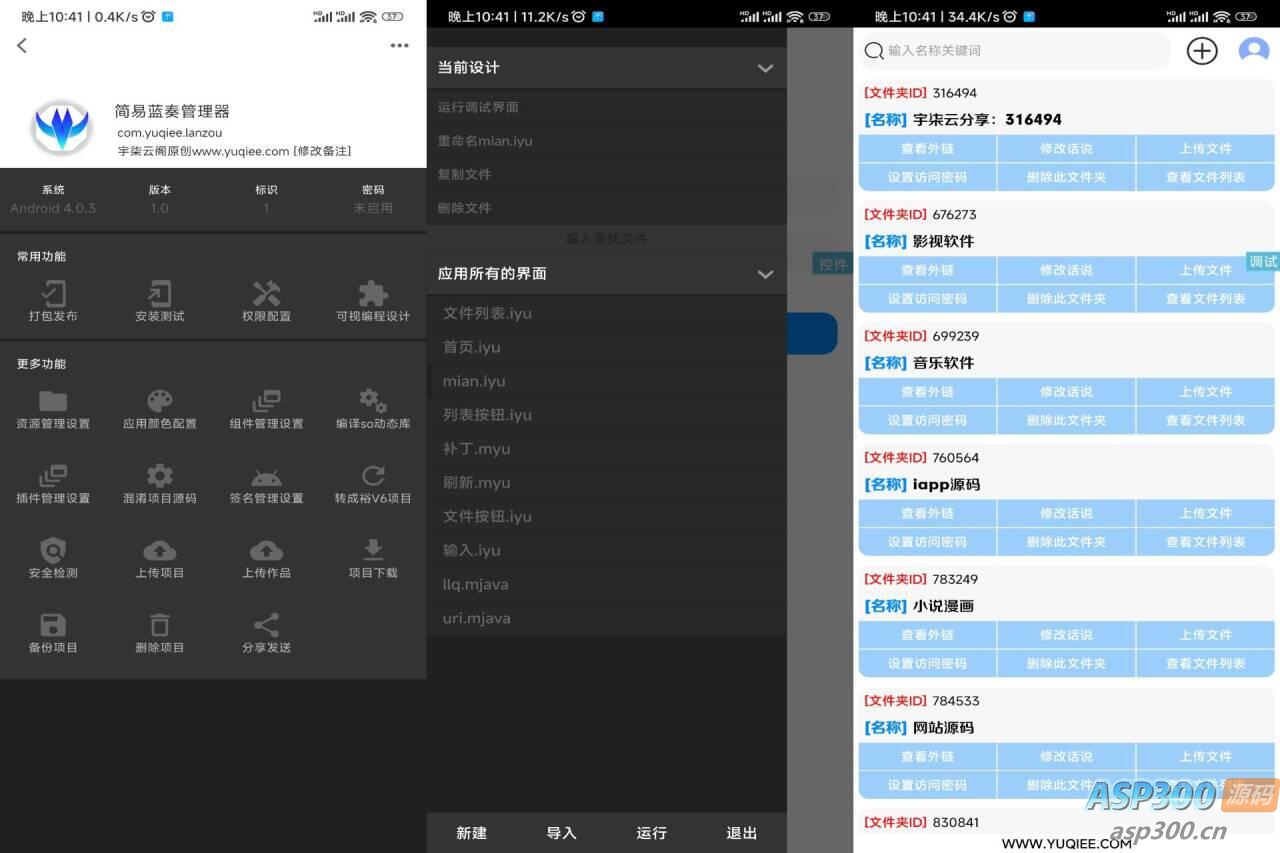This screenshot has width=1280, height=853.
Task: Tap 设置访问密码 for iapp源码 folder
Action: pyautogui.click(x=927, y=542)
